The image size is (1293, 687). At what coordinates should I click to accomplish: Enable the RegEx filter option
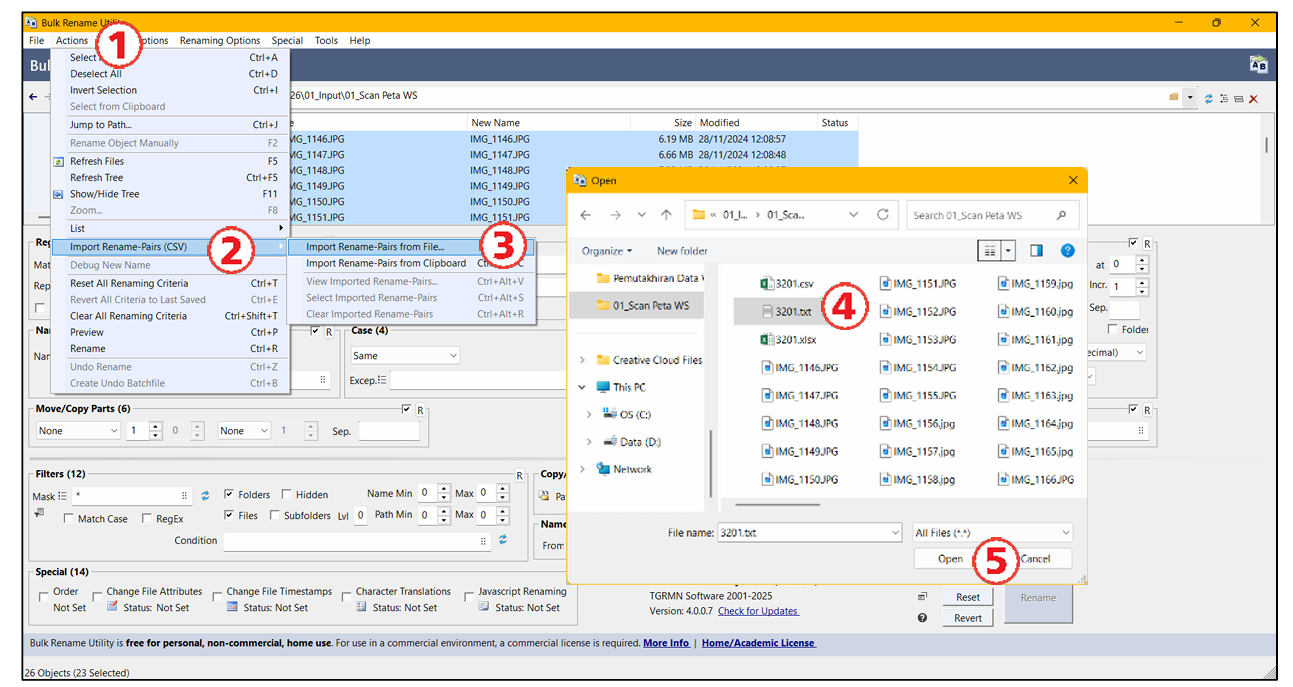coord(146,518)
